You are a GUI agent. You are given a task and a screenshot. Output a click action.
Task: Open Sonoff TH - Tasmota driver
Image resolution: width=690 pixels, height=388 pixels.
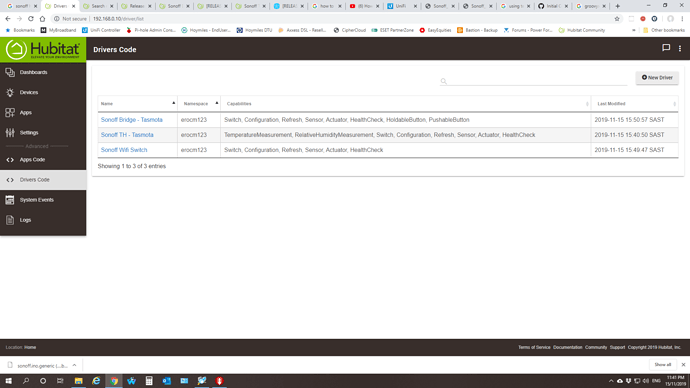127,135
